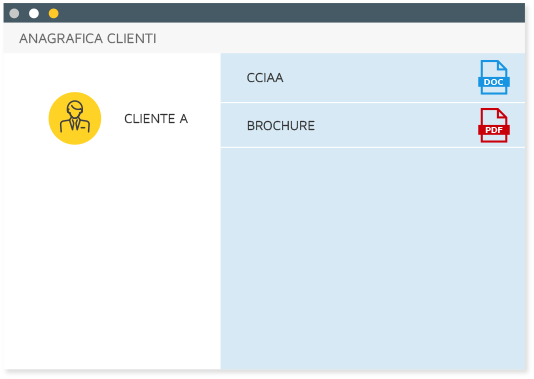Click empty light-blue documents panel area
This screenshot has width=534, height=379.
[373, 259]
